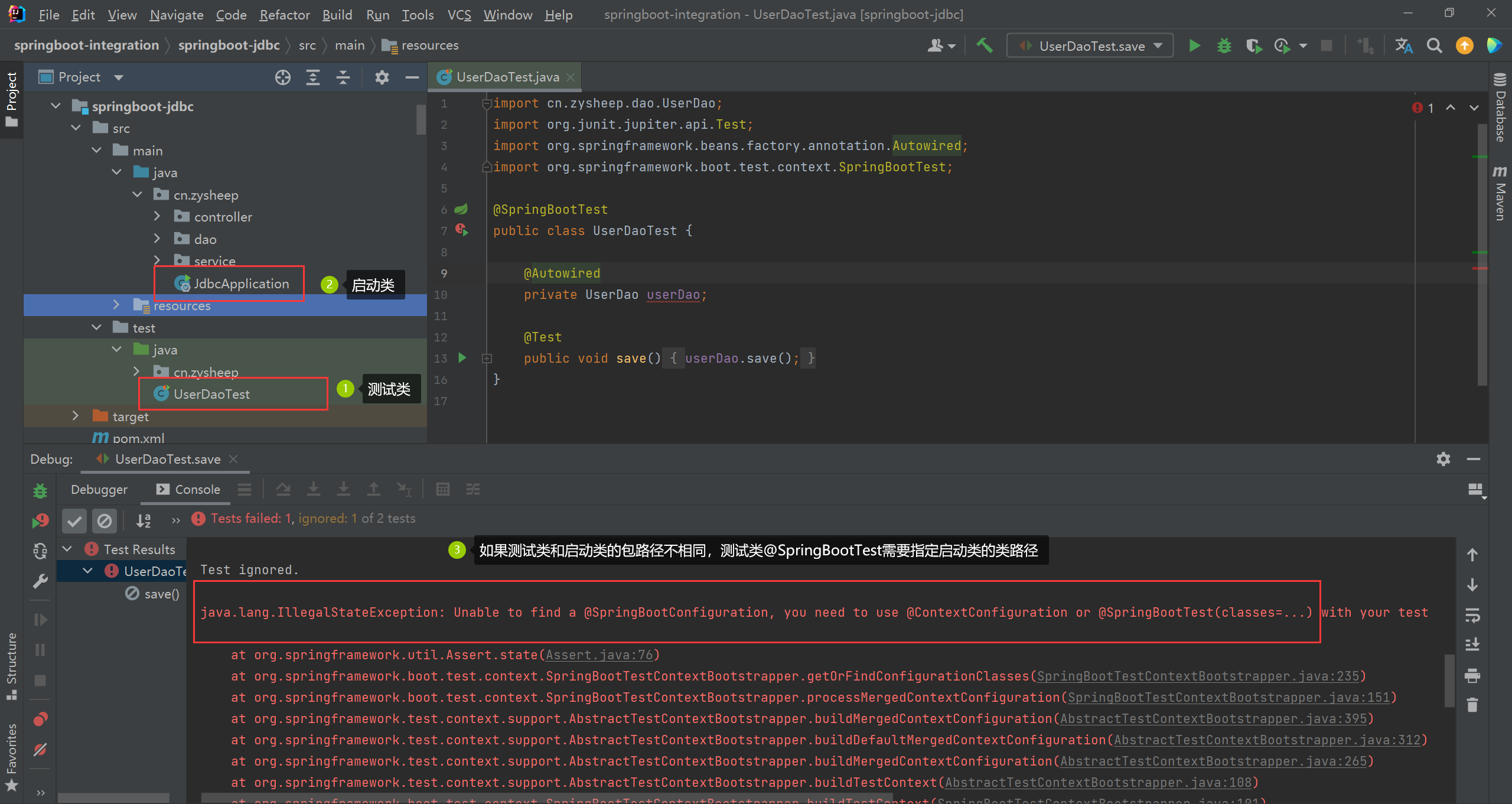Expand the controller package folder
1512x804 pixels.
[157, 217]
